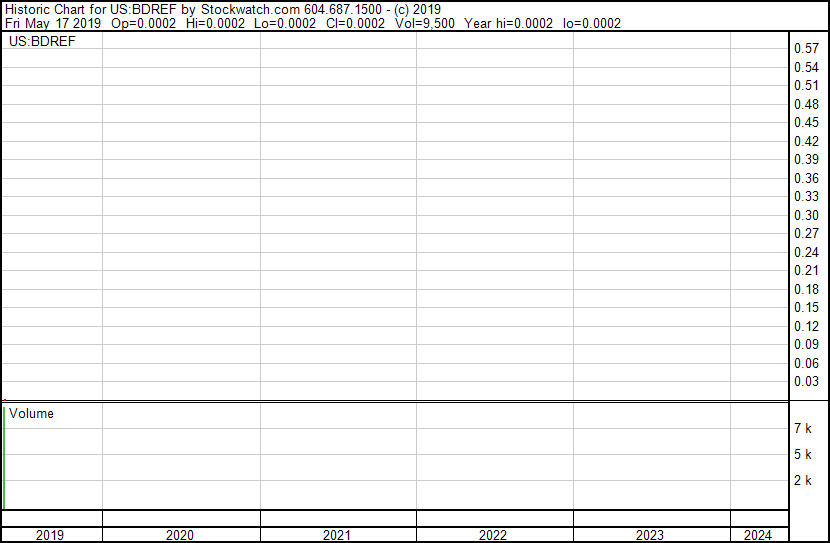
Task: Select the 2022 year on the timeline
Action: tap(493, 535)
